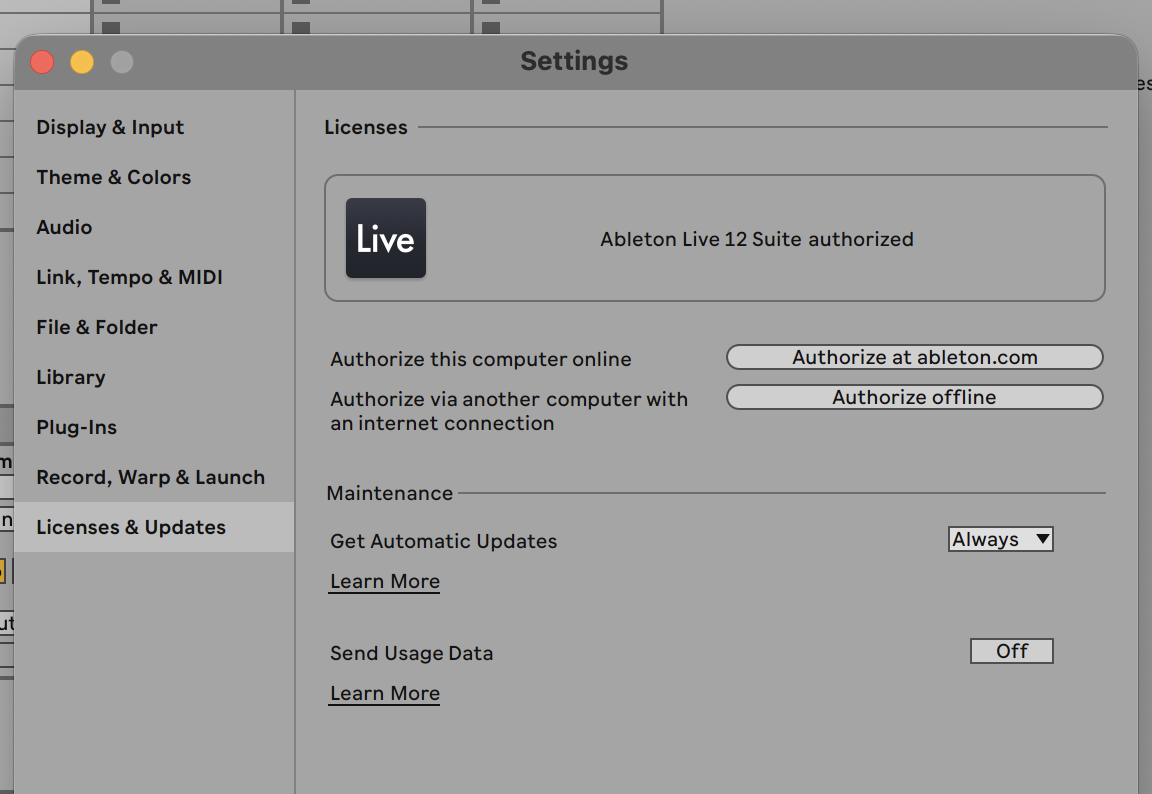Screen dimensions: 1152x794
Task: Click the Always dropdown arrow
Action: [1042, 539]
